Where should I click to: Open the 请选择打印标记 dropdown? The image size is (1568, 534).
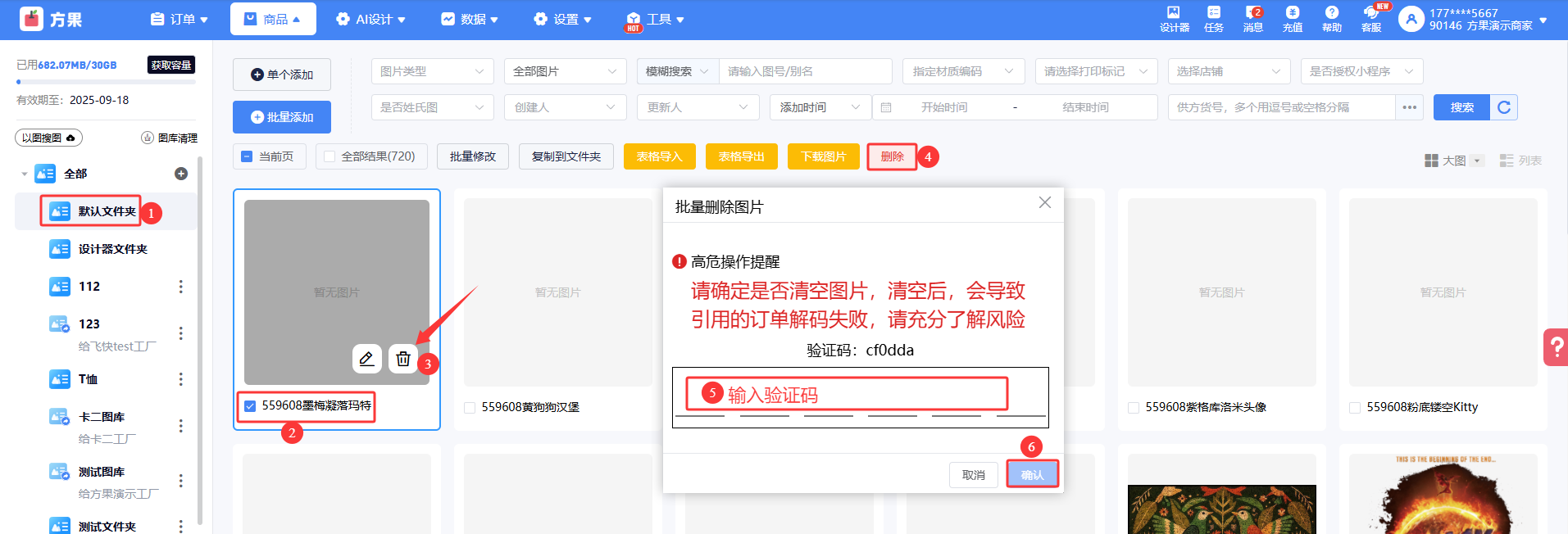1097,71
